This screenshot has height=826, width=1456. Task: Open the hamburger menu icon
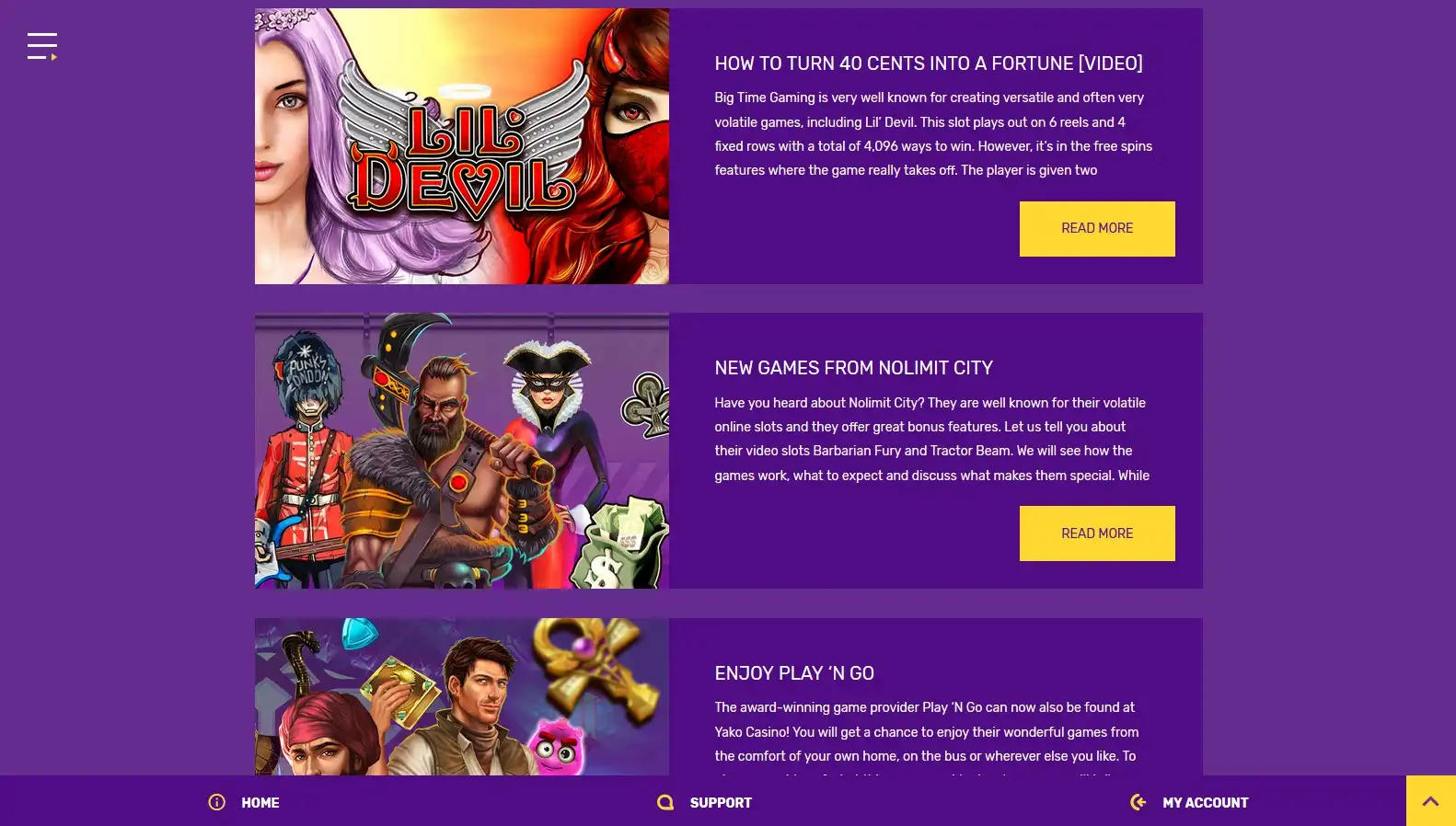pos(42,46)
